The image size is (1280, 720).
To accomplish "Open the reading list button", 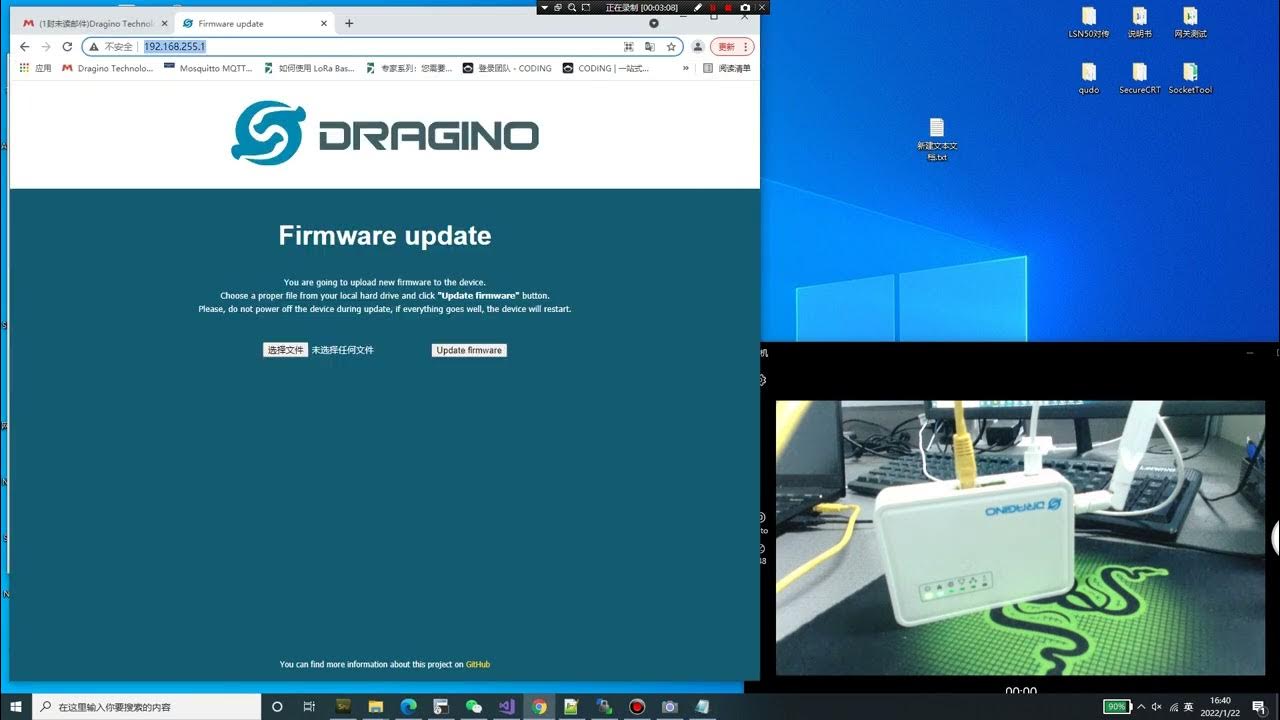I will coord(727,69).
